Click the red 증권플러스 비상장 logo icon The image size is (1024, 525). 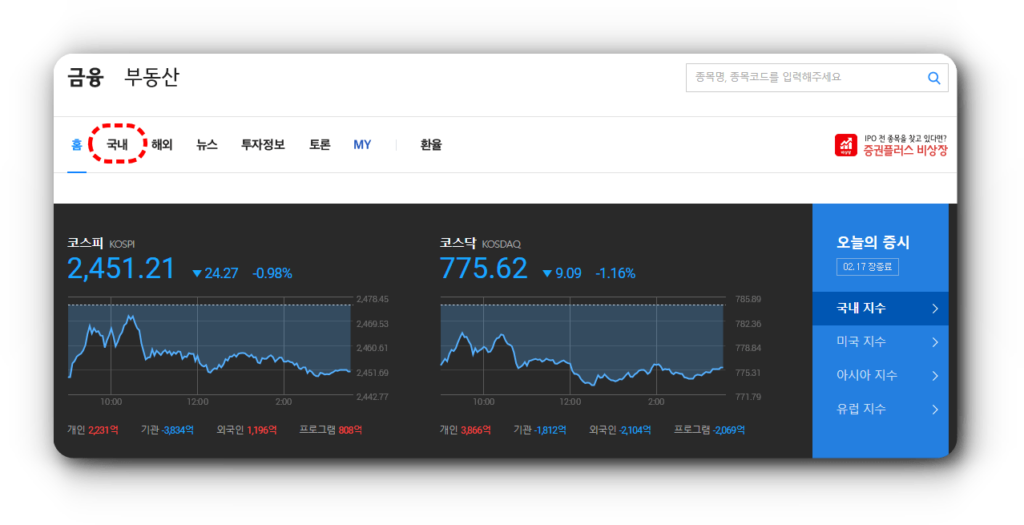point(846,145)
